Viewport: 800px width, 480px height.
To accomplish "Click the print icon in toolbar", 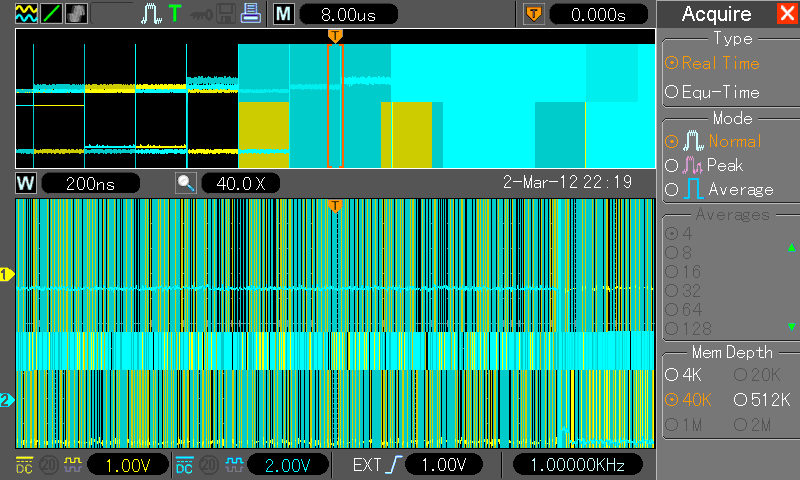I will pos(250,13).
